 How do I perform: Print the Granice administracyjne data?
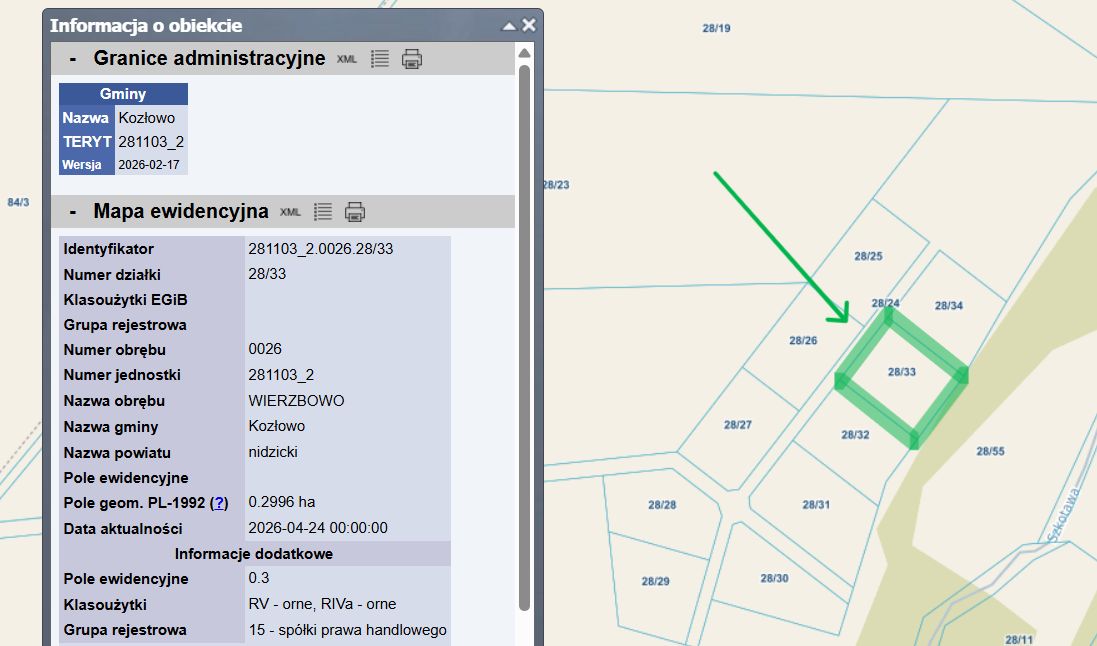410,59
